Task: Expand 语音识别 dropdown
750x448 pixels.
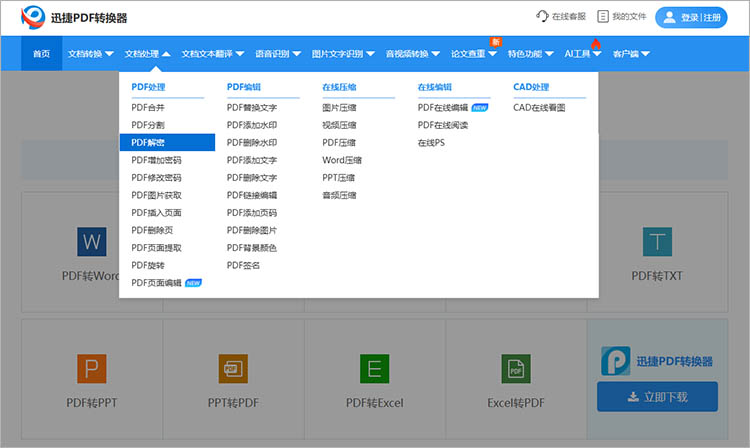Action: click(x=278, y=54)
